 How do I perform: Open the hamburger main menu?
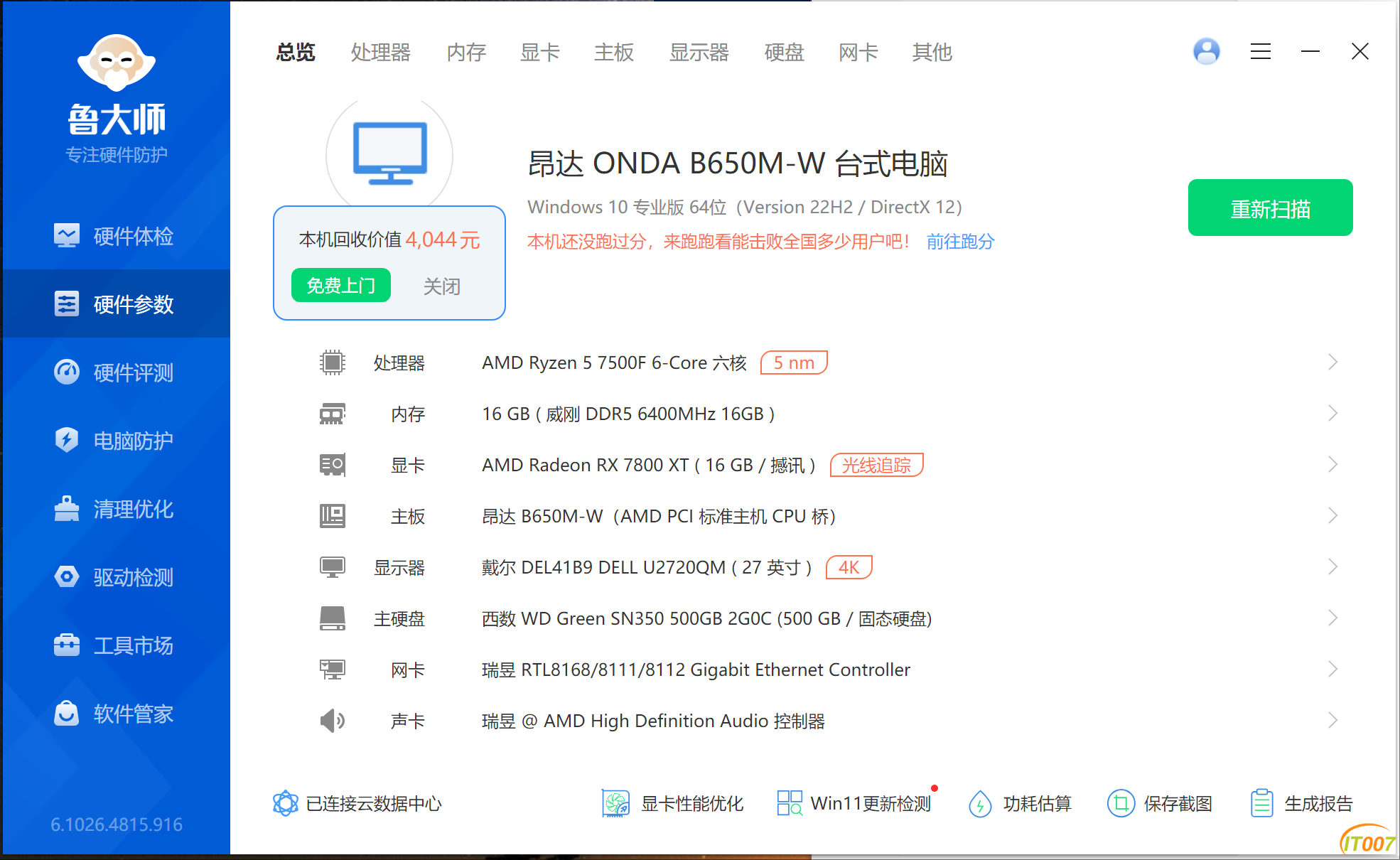pos(1261,51)
